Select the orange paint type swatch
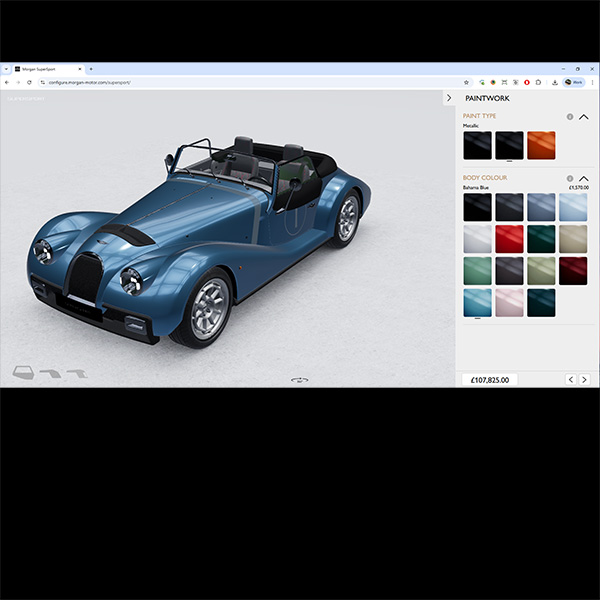Screen dimensions: 600x600 coord(541,145)
